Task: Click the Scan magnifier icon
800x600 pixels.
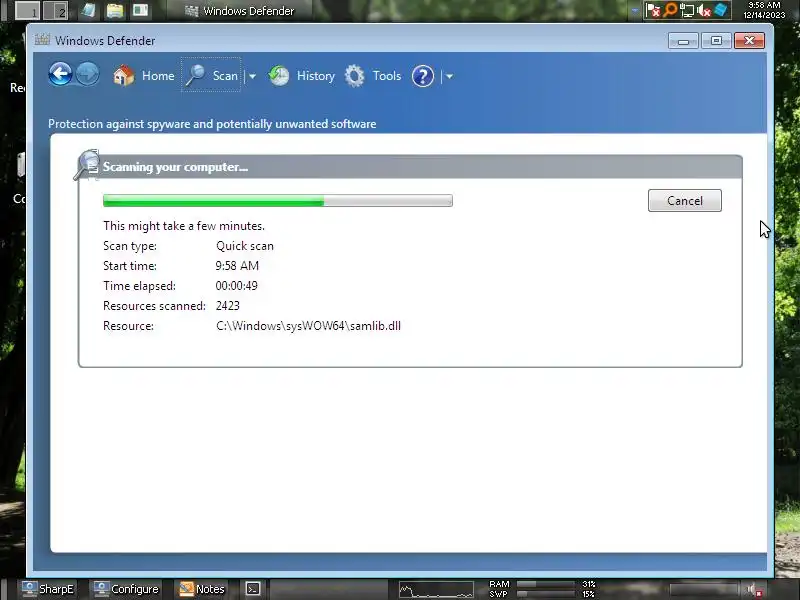Action: 194,76
